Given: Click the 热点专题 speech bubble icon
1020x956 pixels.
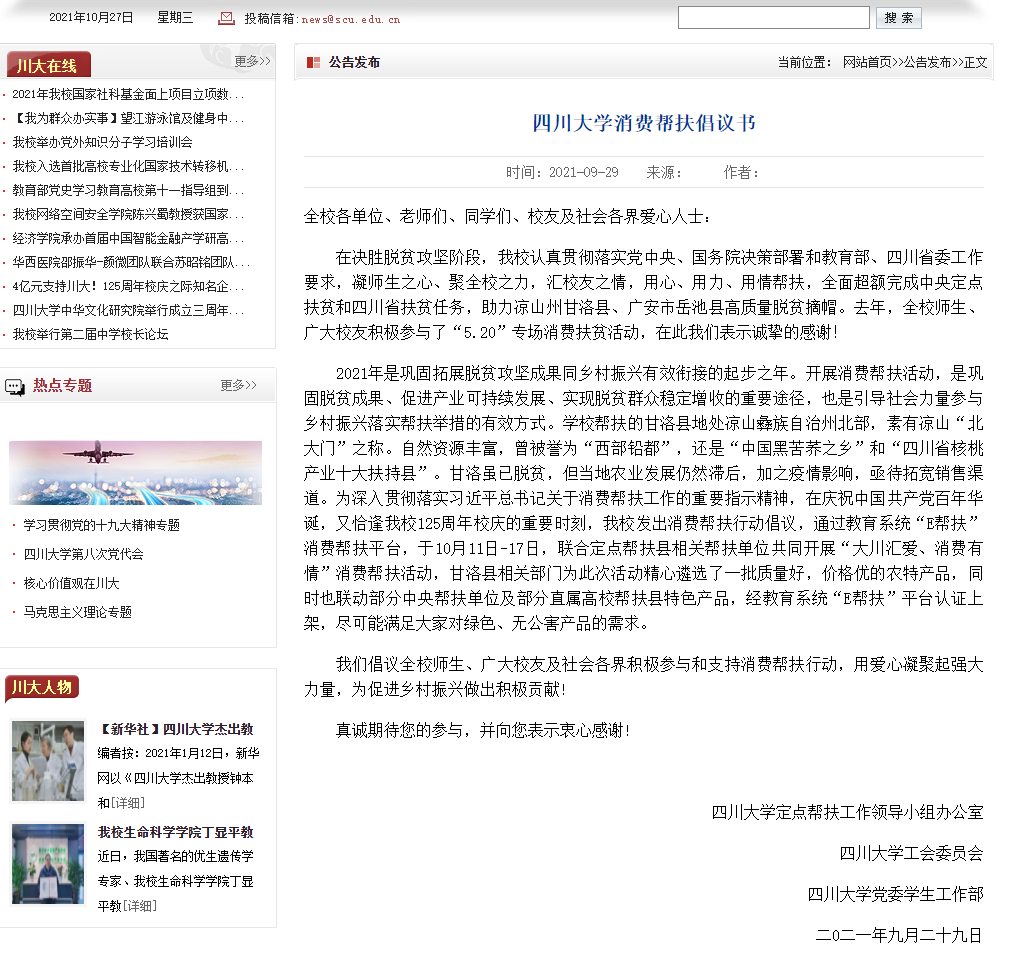Looking at the screenshot, I should click(15, 387).
